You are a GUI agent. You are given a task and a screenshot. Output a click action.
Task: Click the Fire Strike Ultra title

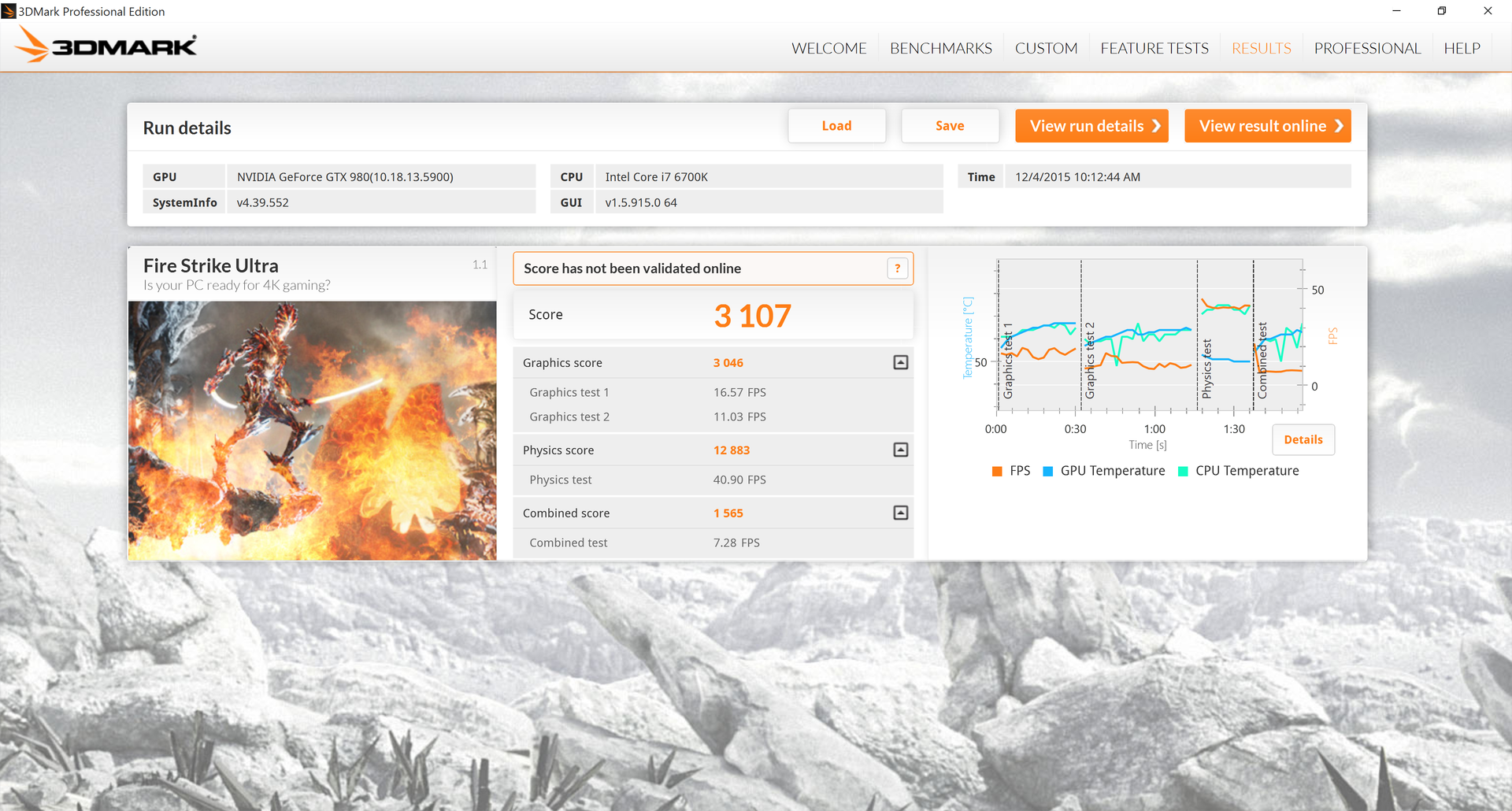[211, 265]
